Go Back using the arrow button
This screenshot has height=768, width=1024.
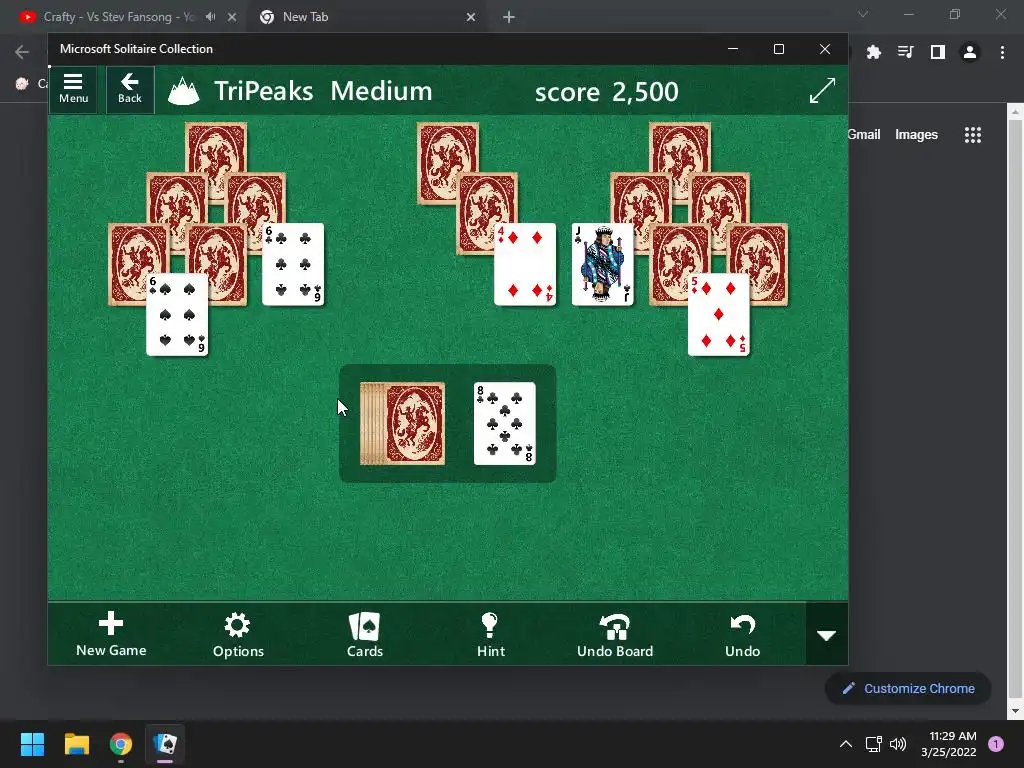(130, 89)
